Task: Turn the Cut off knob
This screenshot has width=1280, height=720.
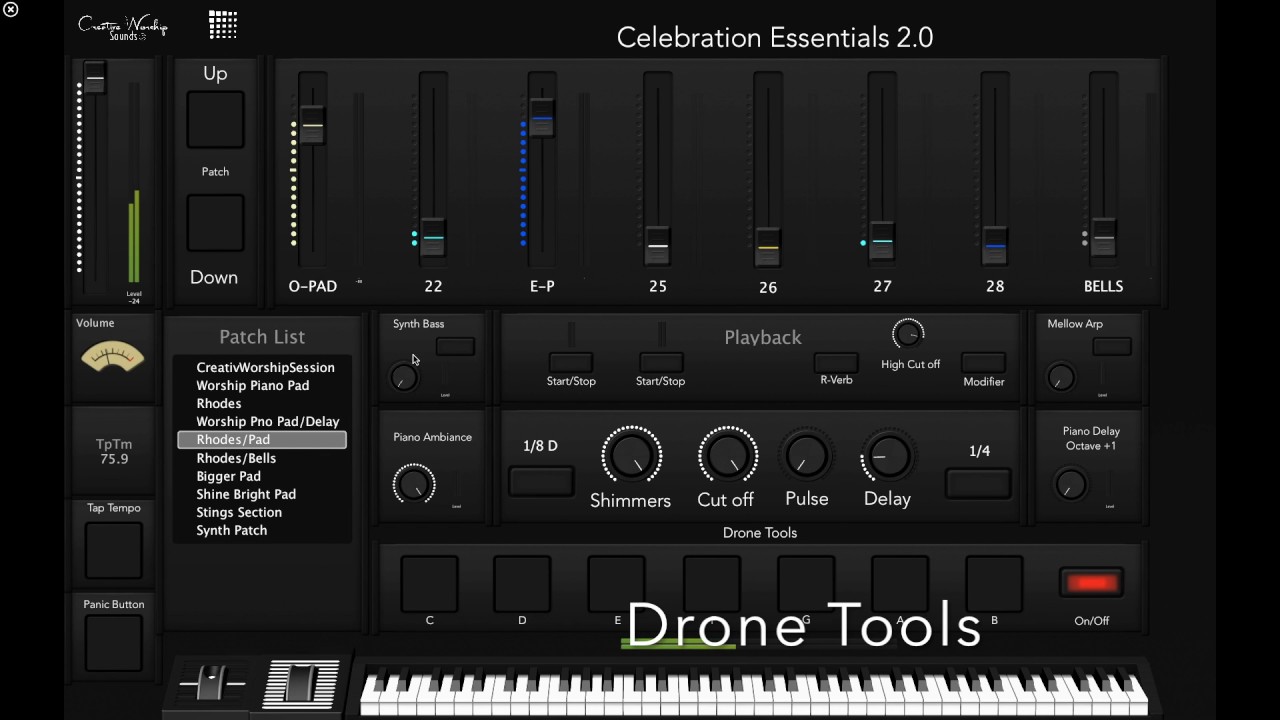Action: [727, 456]
